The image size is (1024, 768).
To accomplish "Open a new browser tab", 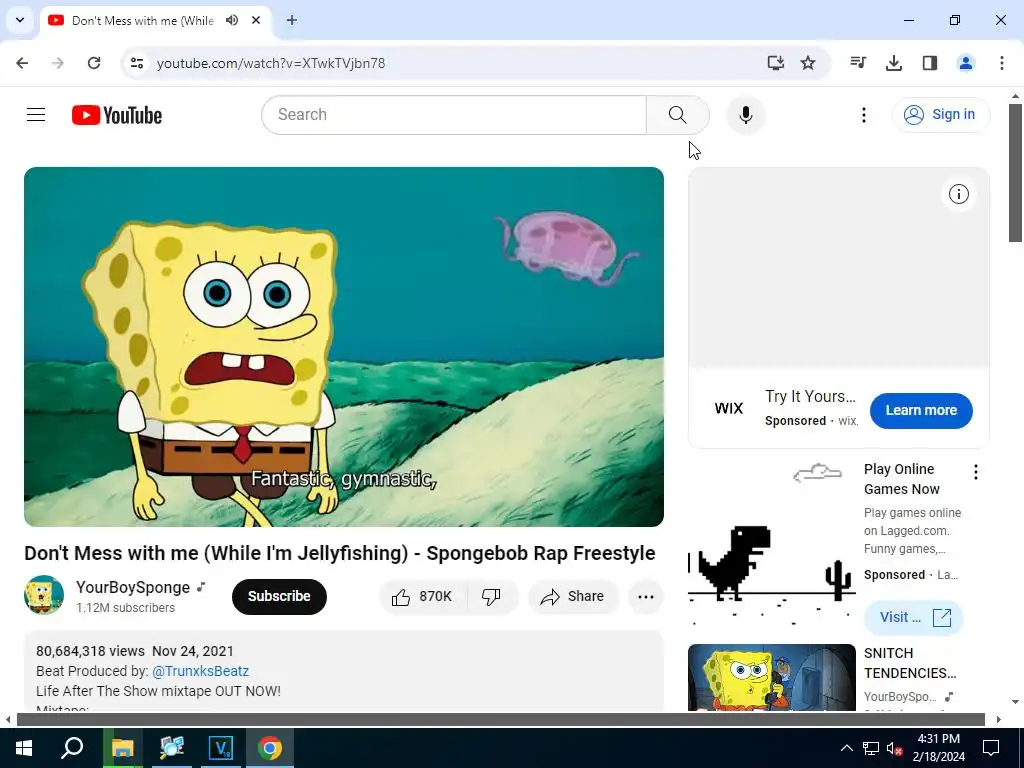I will point(292,20).
